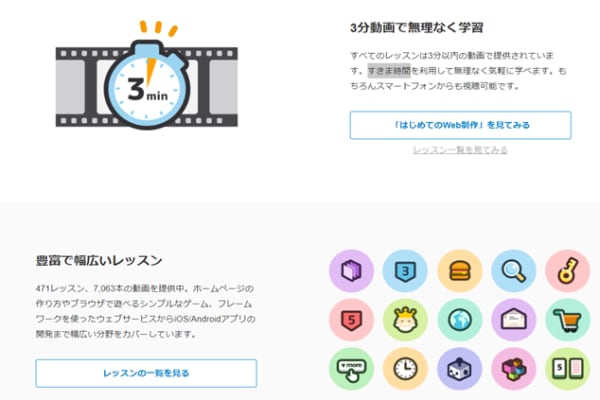This screenshot has height=400, width=600.
Task: Select the clock lesson icon
Action: [405, 369]
